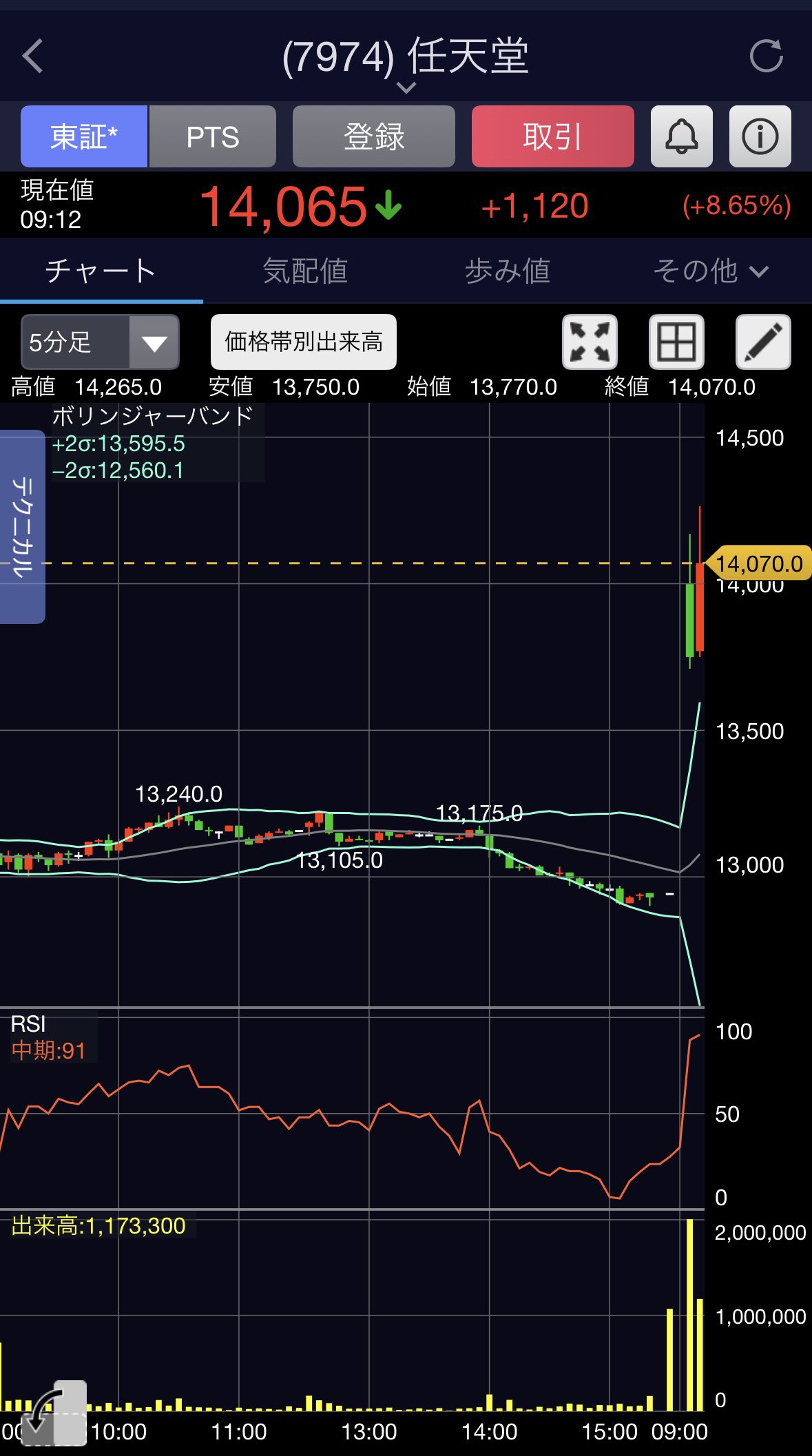Screen dimensions: 812x1456
Task: Open price alert bell
Action: point(681,136)
